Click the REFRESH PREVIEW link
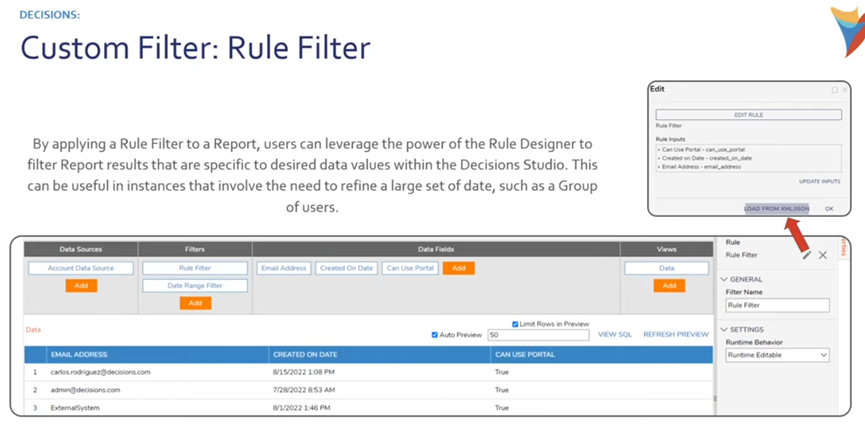 click(676, 334)
